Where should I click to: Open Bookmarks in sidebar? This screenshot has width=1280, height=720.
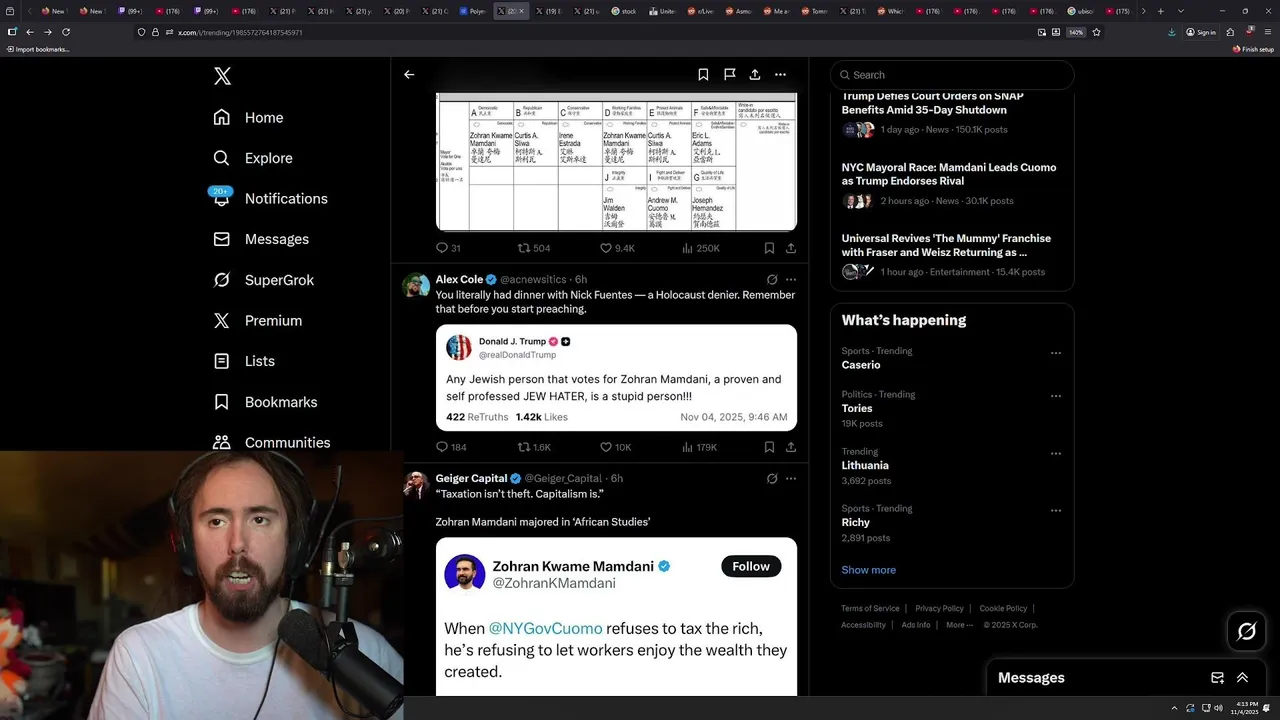tap(265, 402)
